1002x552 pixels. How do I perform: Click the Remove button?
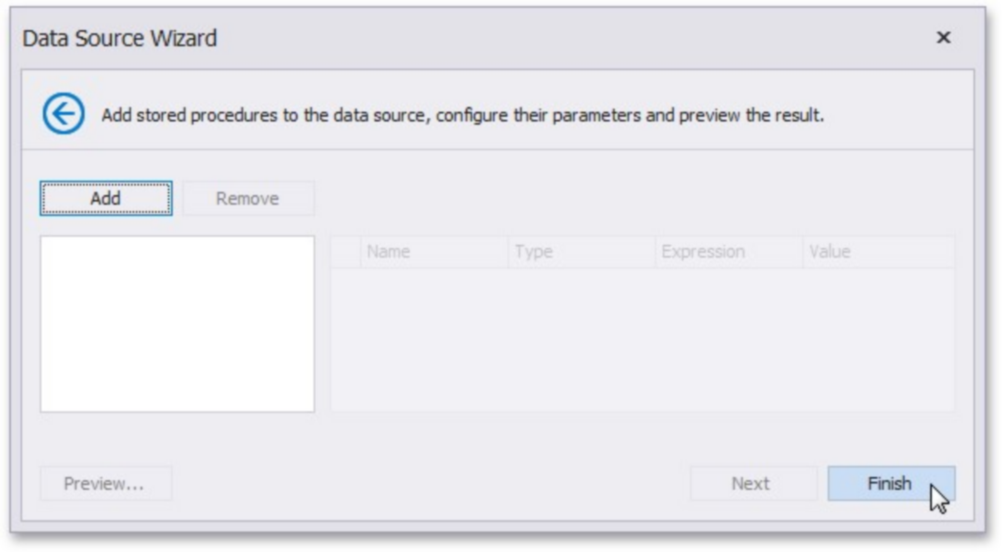248,198
